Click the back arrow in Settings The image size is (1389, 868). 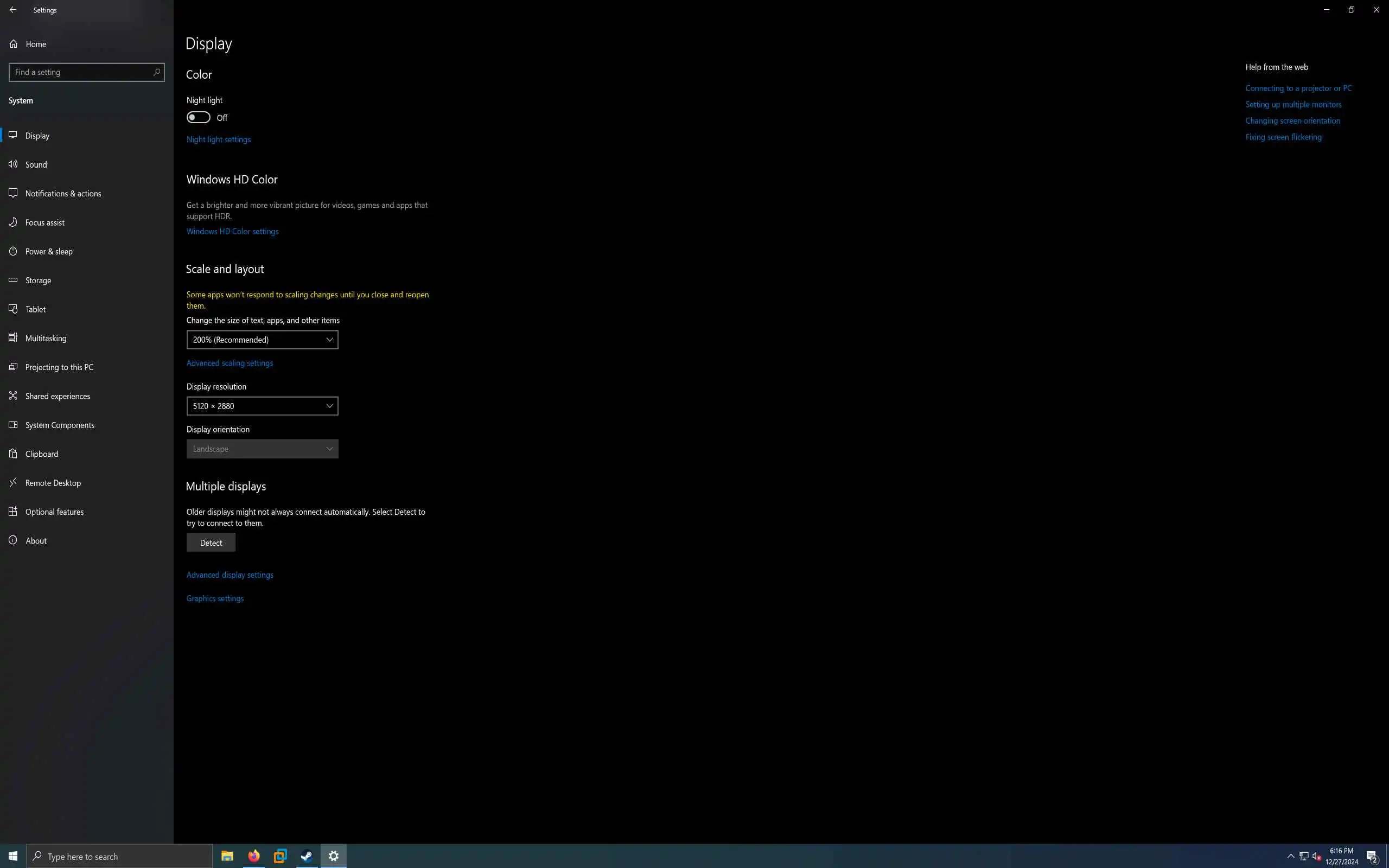point(12,10)
